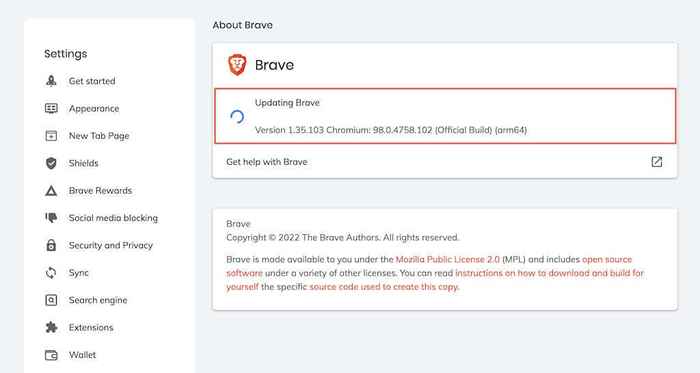The height and width of the screenshot is (373, 700).
Task: Click the thumbs-down Social media blocking icon
Action: coord(51,218)
